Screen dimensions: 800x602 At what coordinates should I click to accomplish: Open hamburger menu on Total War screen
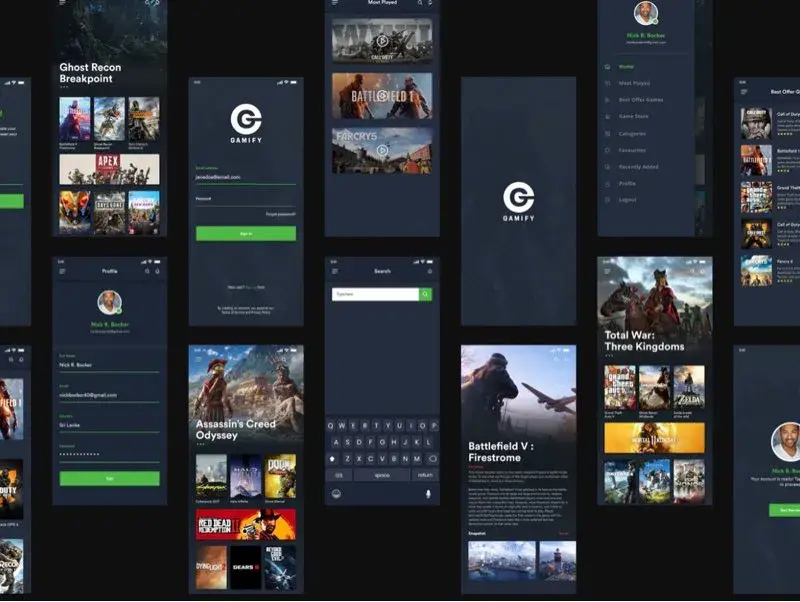[x=607, y=271]
